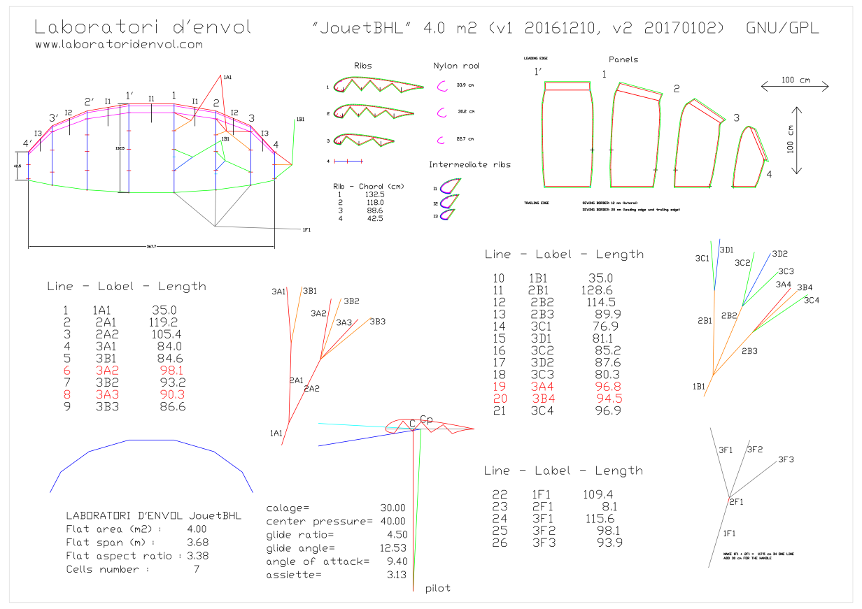Select the "Rib - Chord (cm)" table heading
862x609 pixels.
point(368,186)
